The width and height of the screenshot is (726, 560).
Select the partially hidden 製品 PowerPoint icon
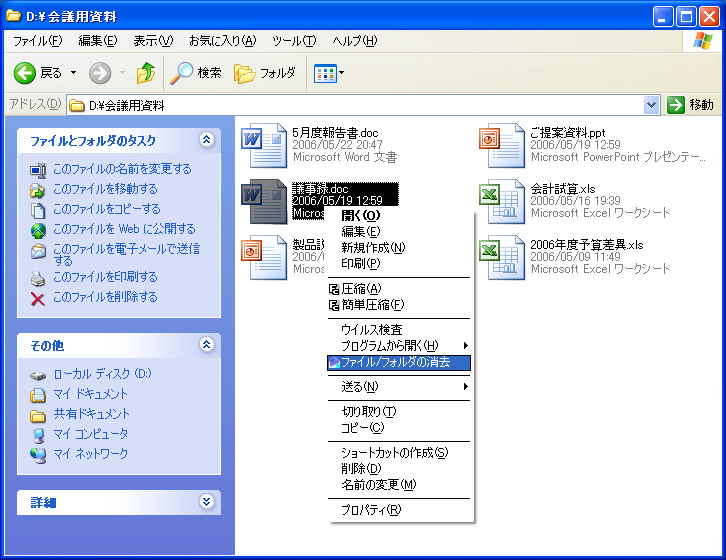pyautogui.click(x=264, y=258)
